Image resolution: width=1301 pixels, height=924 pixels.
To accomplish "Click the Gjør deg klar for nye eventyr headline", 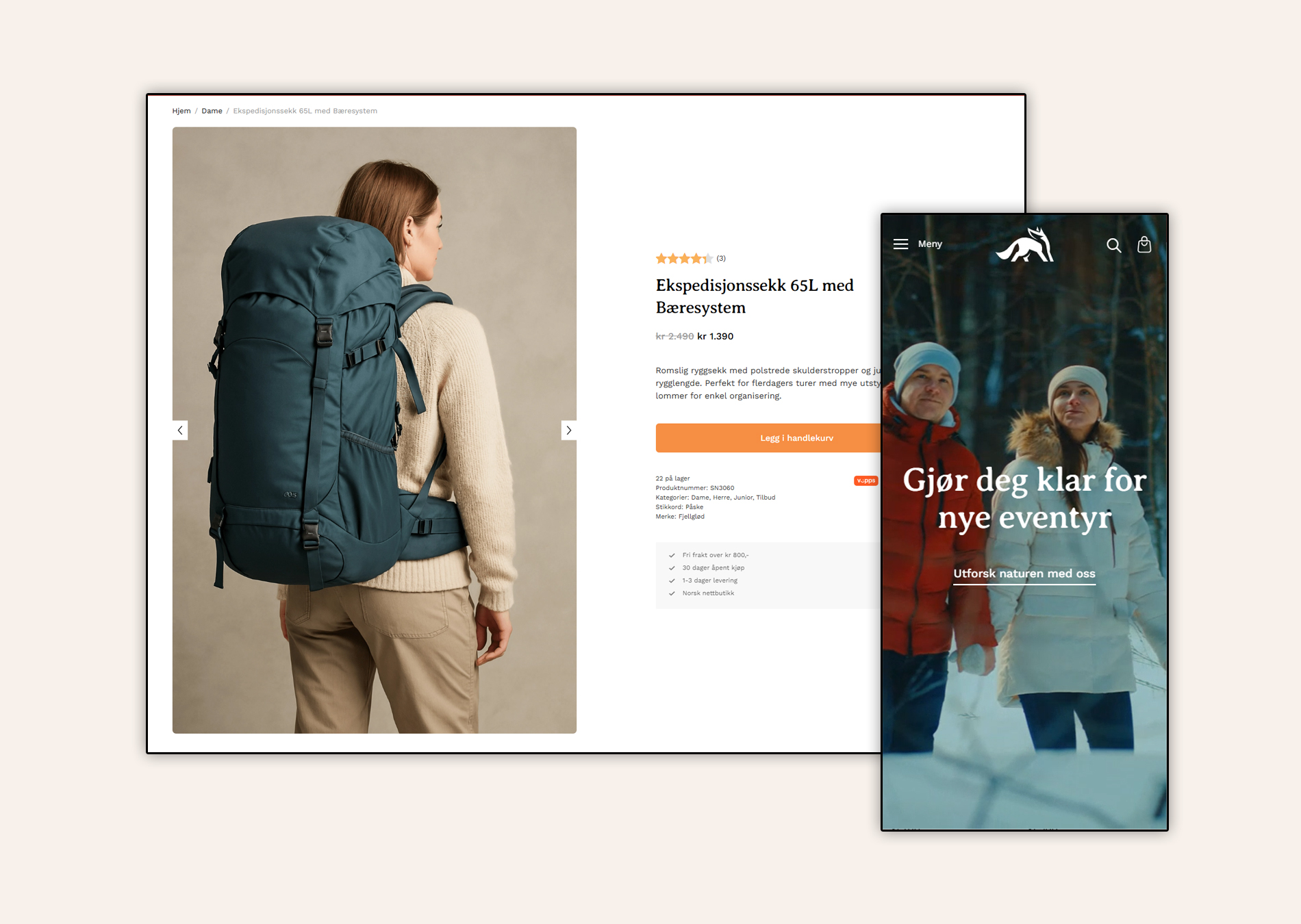I will [1024, 498].
